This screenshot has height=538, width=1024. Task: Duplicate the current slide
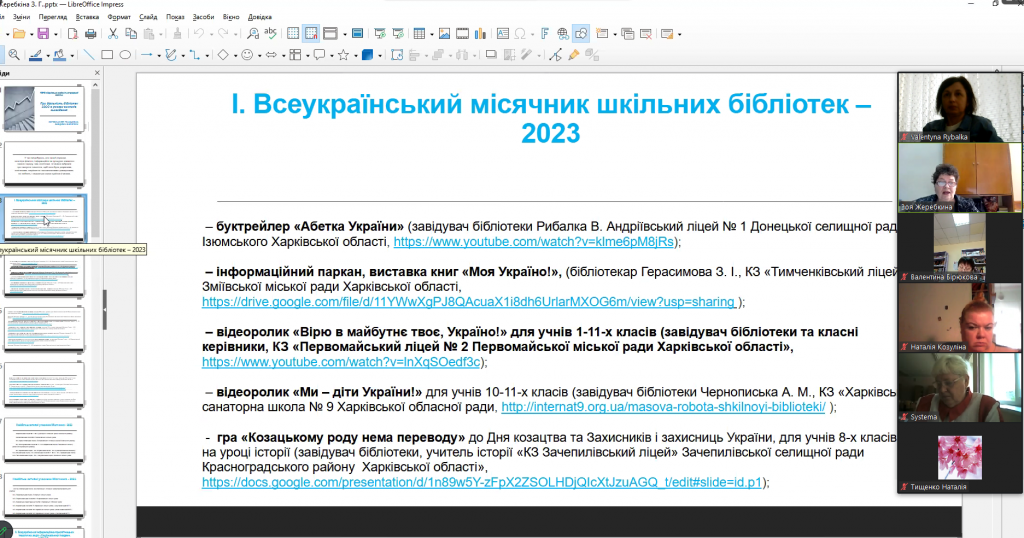(628, 34)
